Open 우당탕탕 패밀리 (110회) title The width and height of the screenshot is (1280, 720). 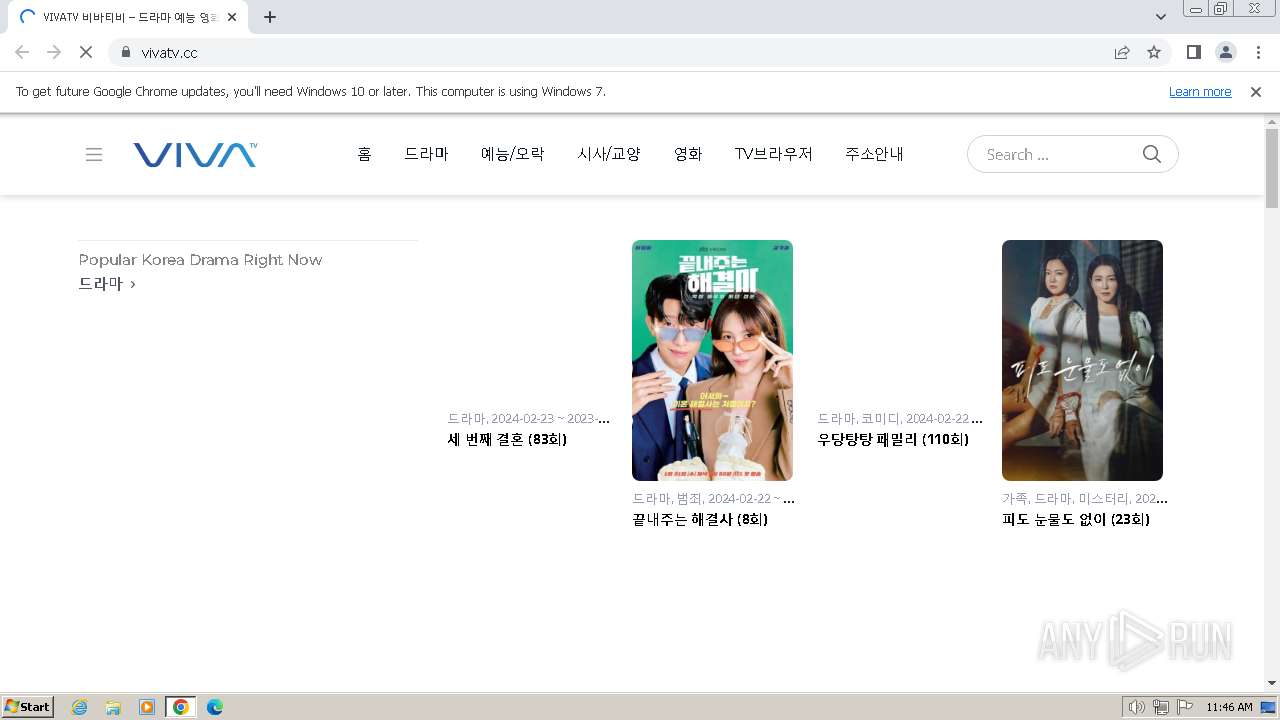pos(893,439)
